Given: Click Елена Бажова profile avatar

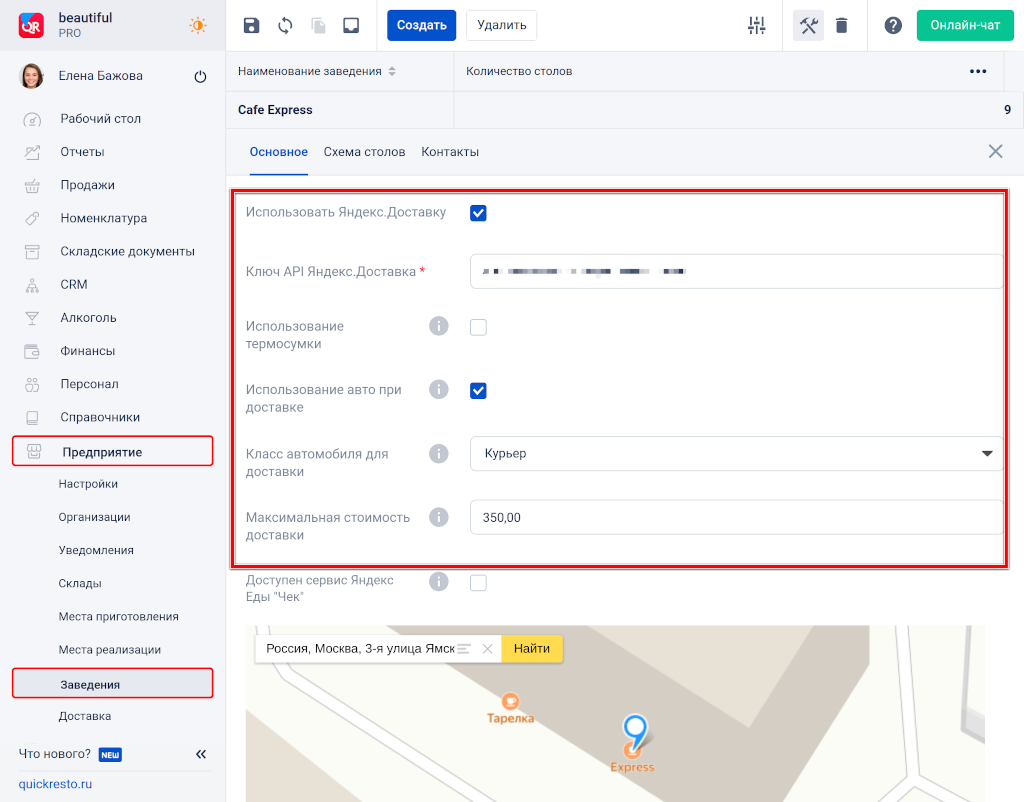Looking at the screenshot, I should [32, 76].
